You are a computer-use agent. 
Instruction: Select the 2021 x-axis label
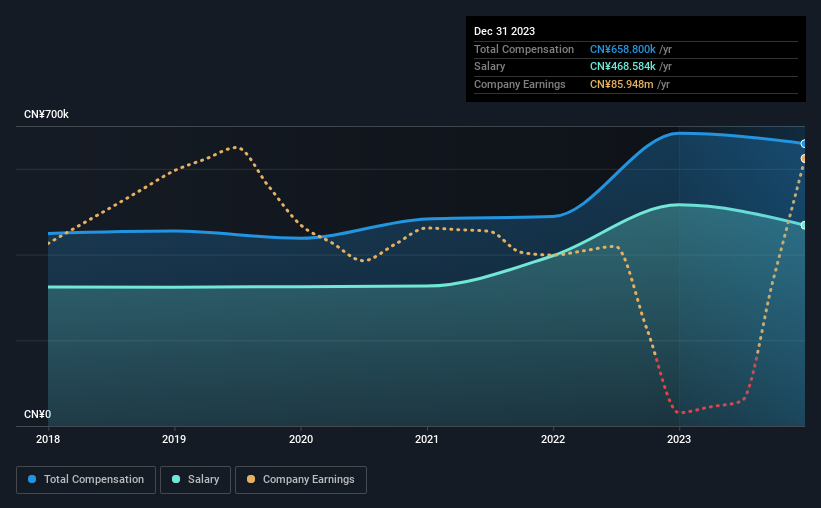click(427, 439)
